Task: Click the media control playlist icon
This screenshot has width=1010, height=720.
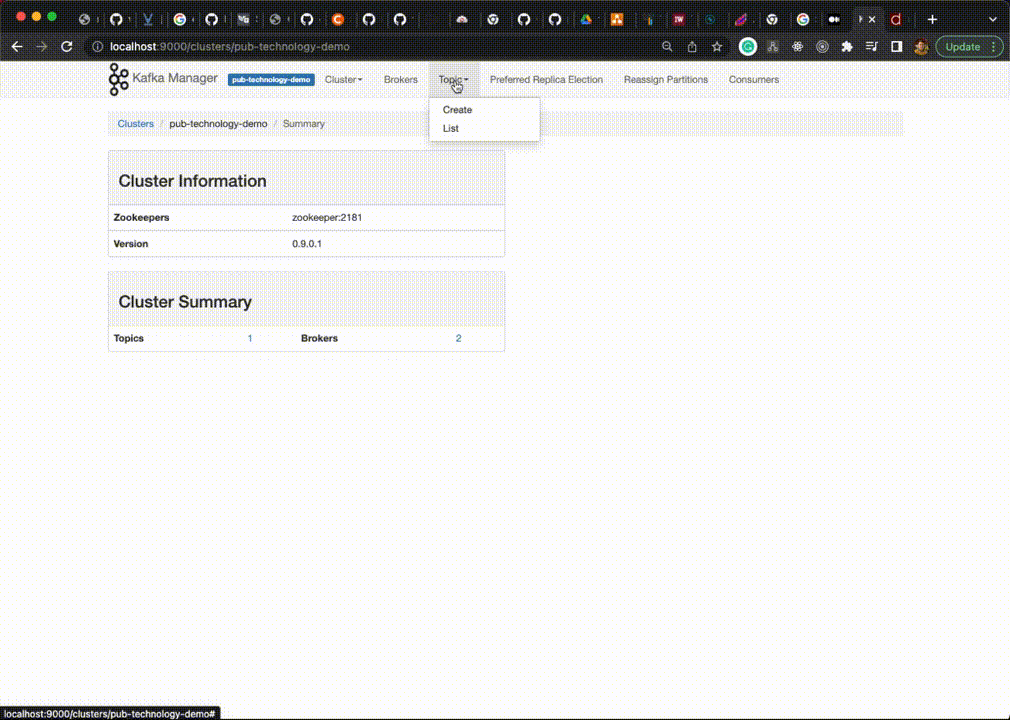Action: point(872,46)
